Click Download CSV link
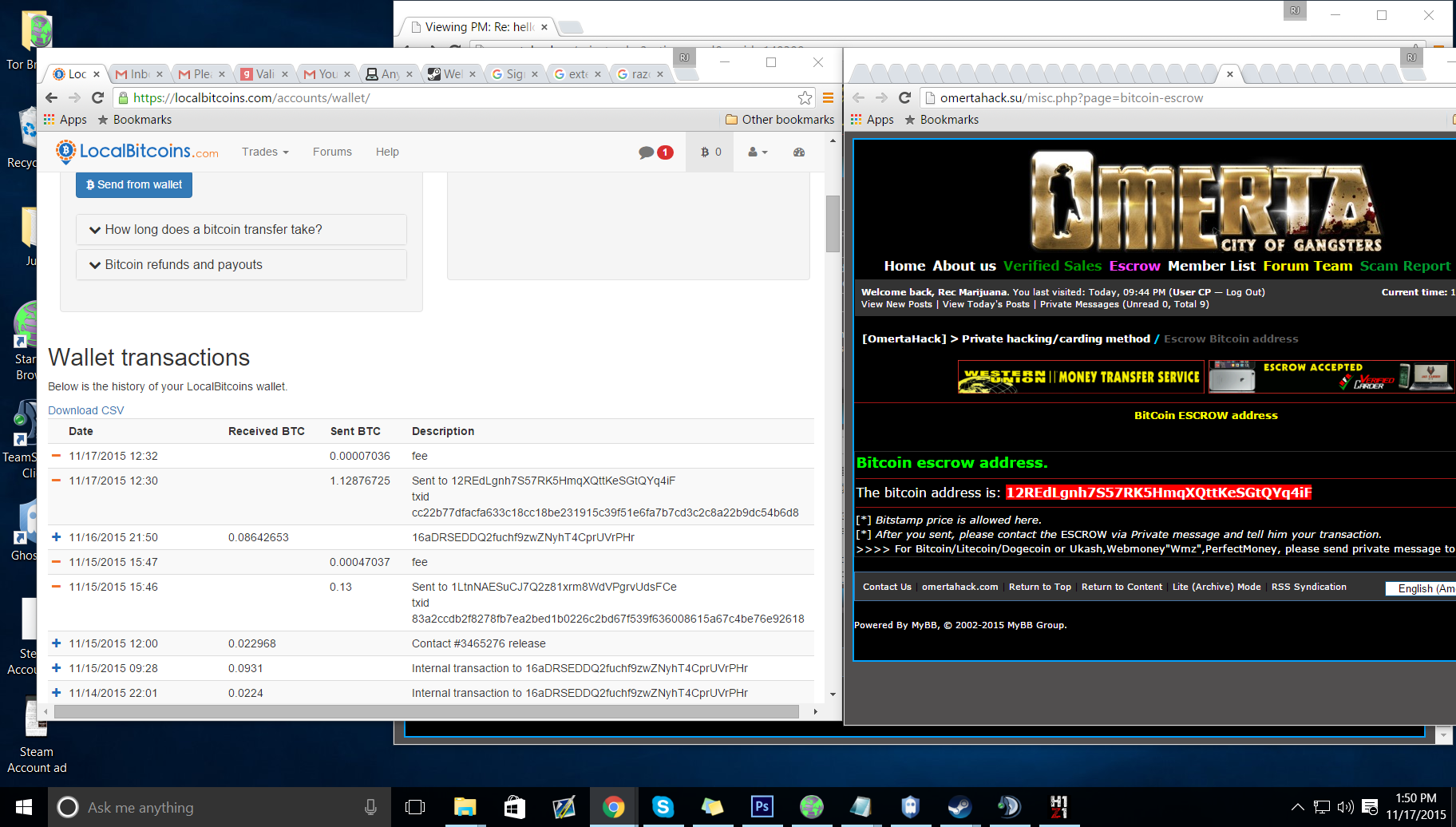This screenshot has height=827, width=1456. (86, 410)
